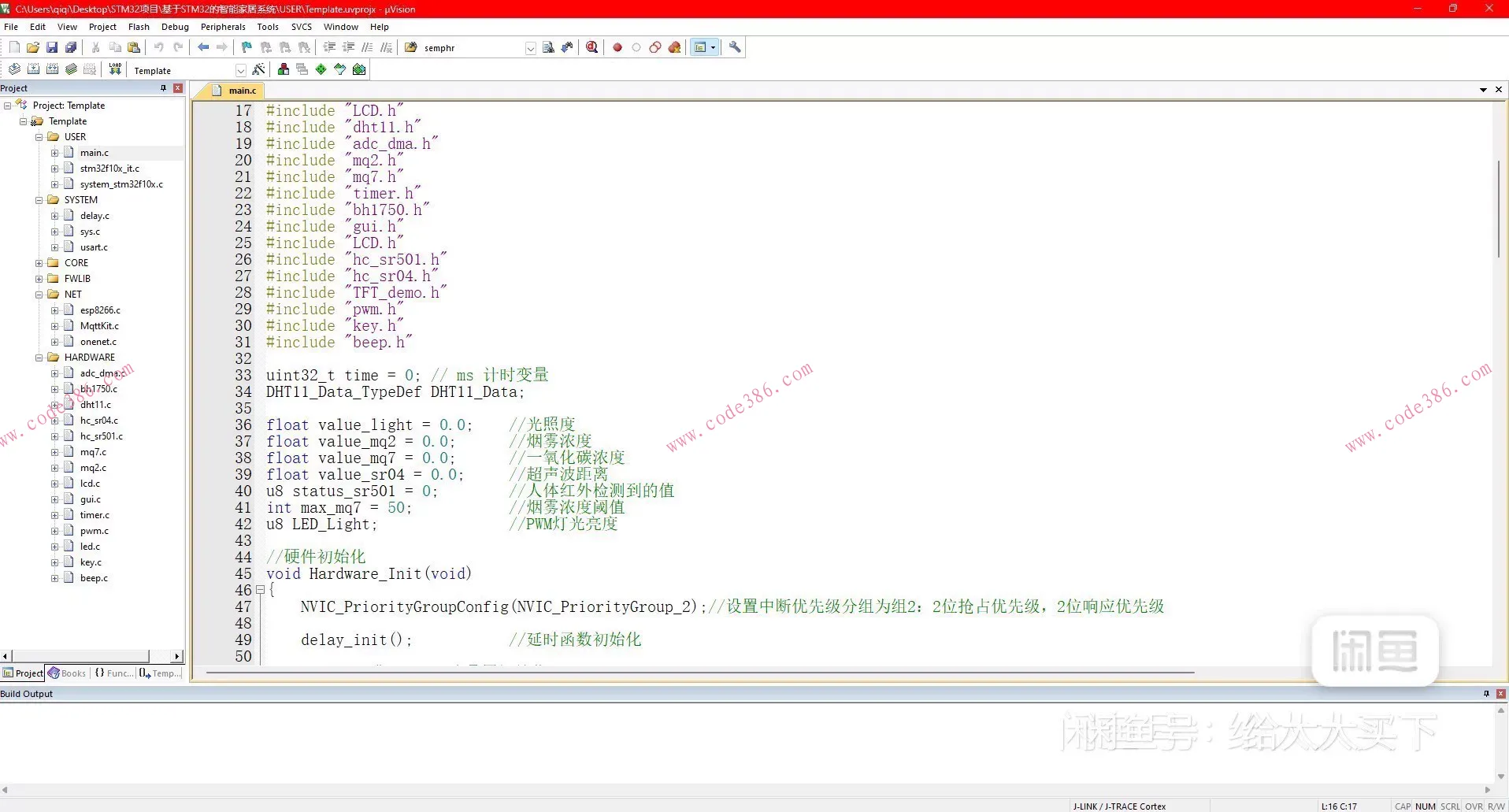Collapse the Hardware_Init function code fold
This screenshot has height=812, width=1509.
260,590
